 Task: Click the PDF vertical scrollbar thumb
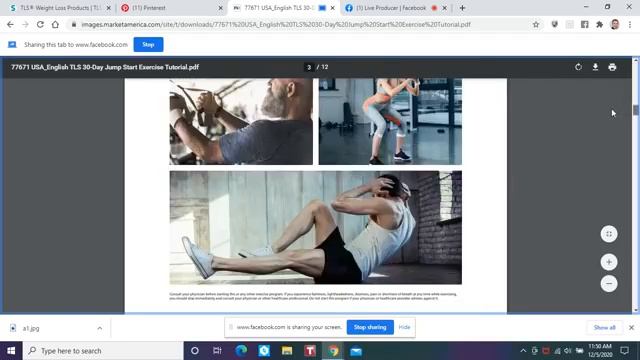[x=635, y=110]
